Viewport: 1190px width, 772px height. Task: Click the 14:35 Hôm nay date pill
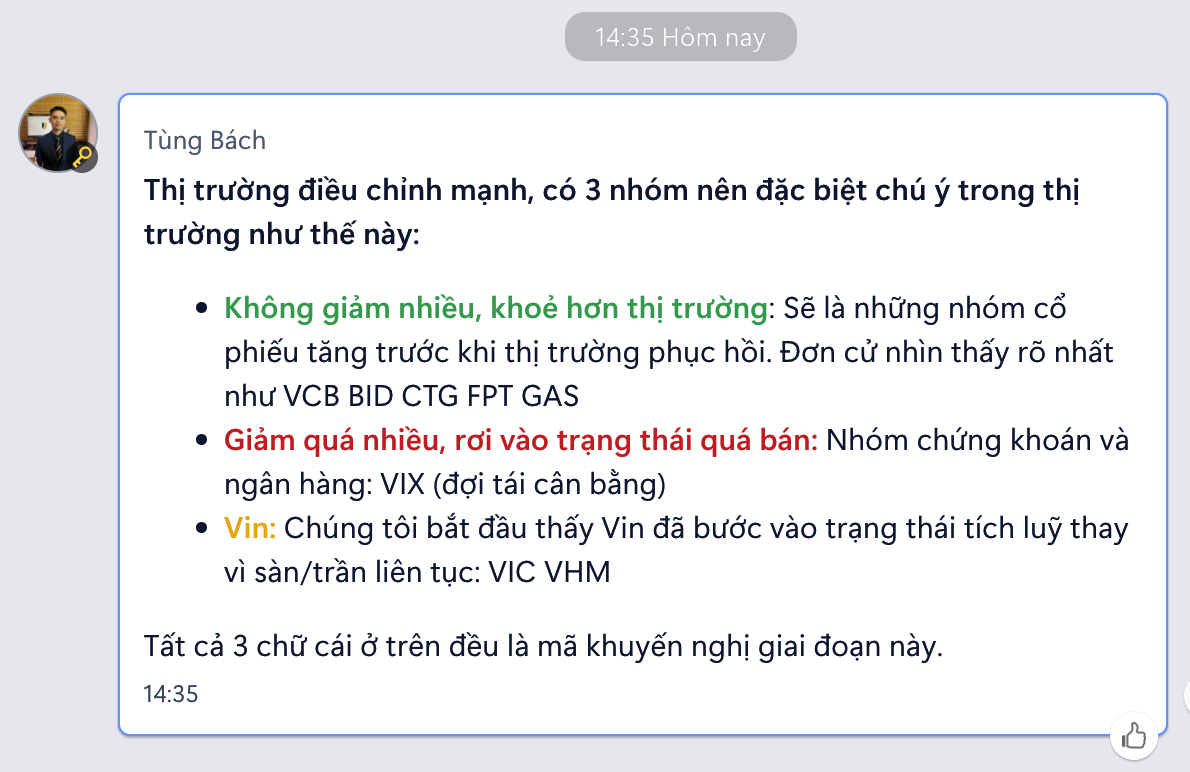680,36
